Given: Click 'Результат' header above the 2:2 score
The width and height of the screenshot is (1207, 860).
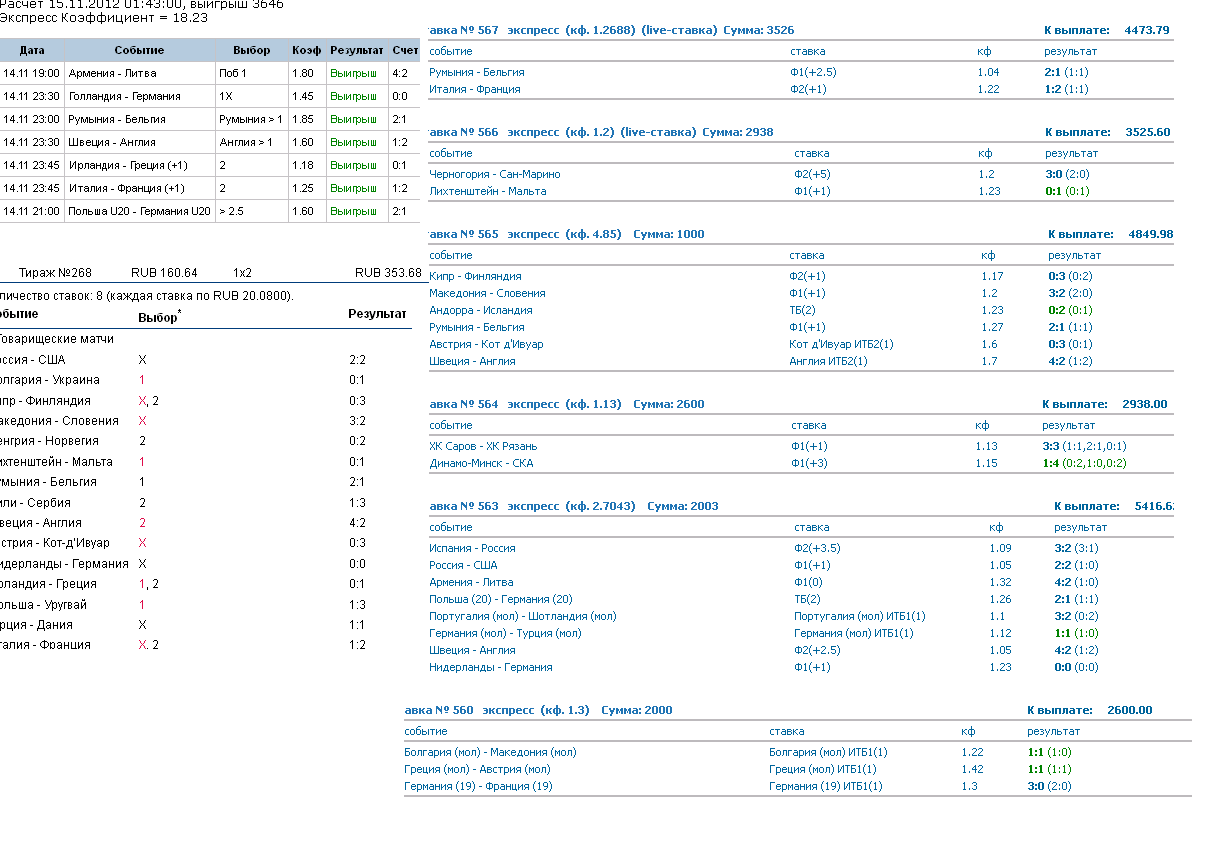Looking at the screenshot, I should pos(378,314).
